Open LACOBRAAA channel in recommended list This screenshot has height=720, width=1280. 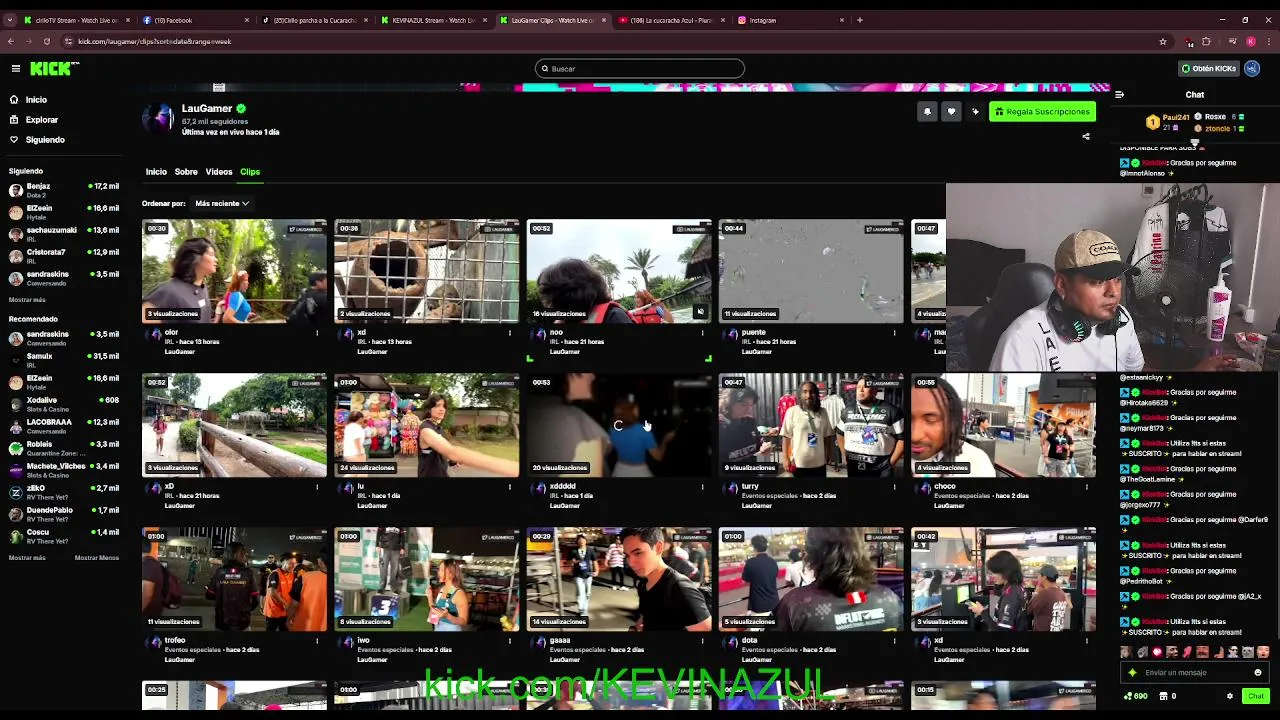(64, 426)
